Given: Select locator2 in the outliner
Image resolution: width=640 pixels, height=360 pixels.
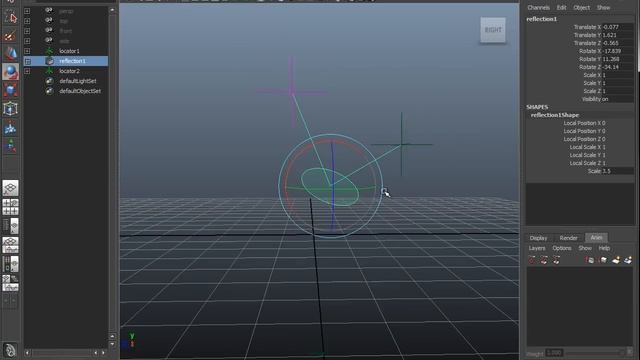Looking at the screenshot, I should click(x=69, y=71).
